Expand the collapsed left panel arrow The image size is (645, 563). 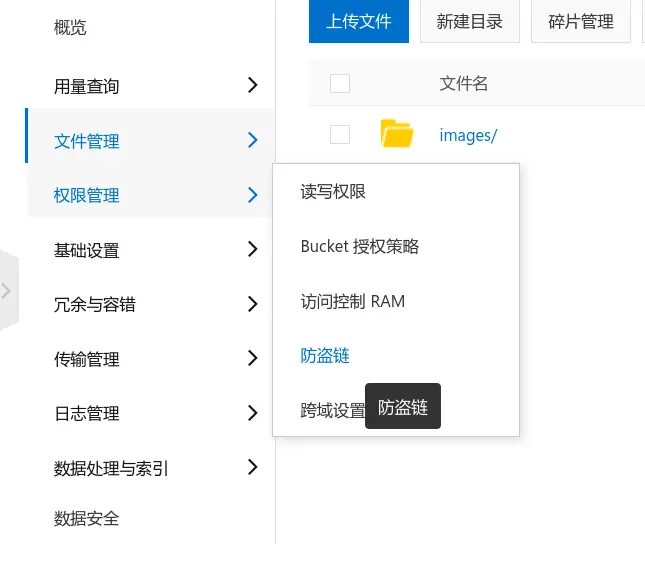[x=6, y=291]
